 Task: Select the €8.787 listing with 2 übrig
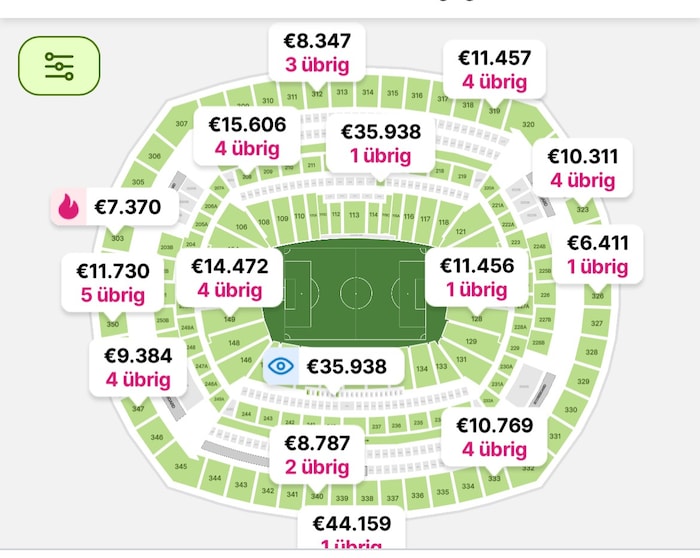tap(317, 454)
